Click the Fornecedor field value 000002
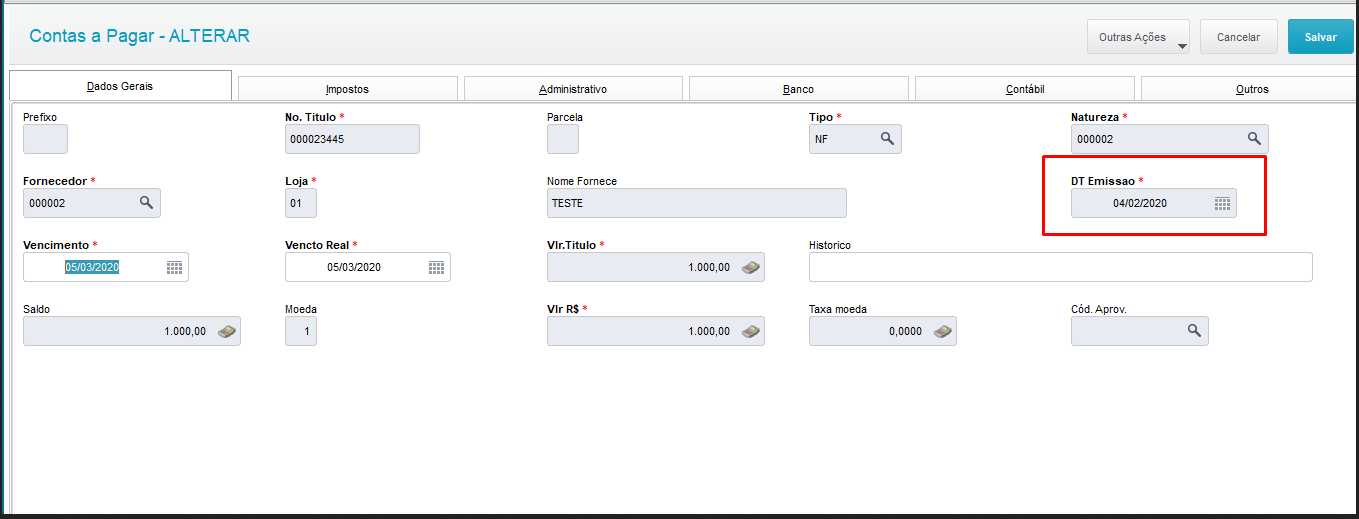 (x=91, y=203)
